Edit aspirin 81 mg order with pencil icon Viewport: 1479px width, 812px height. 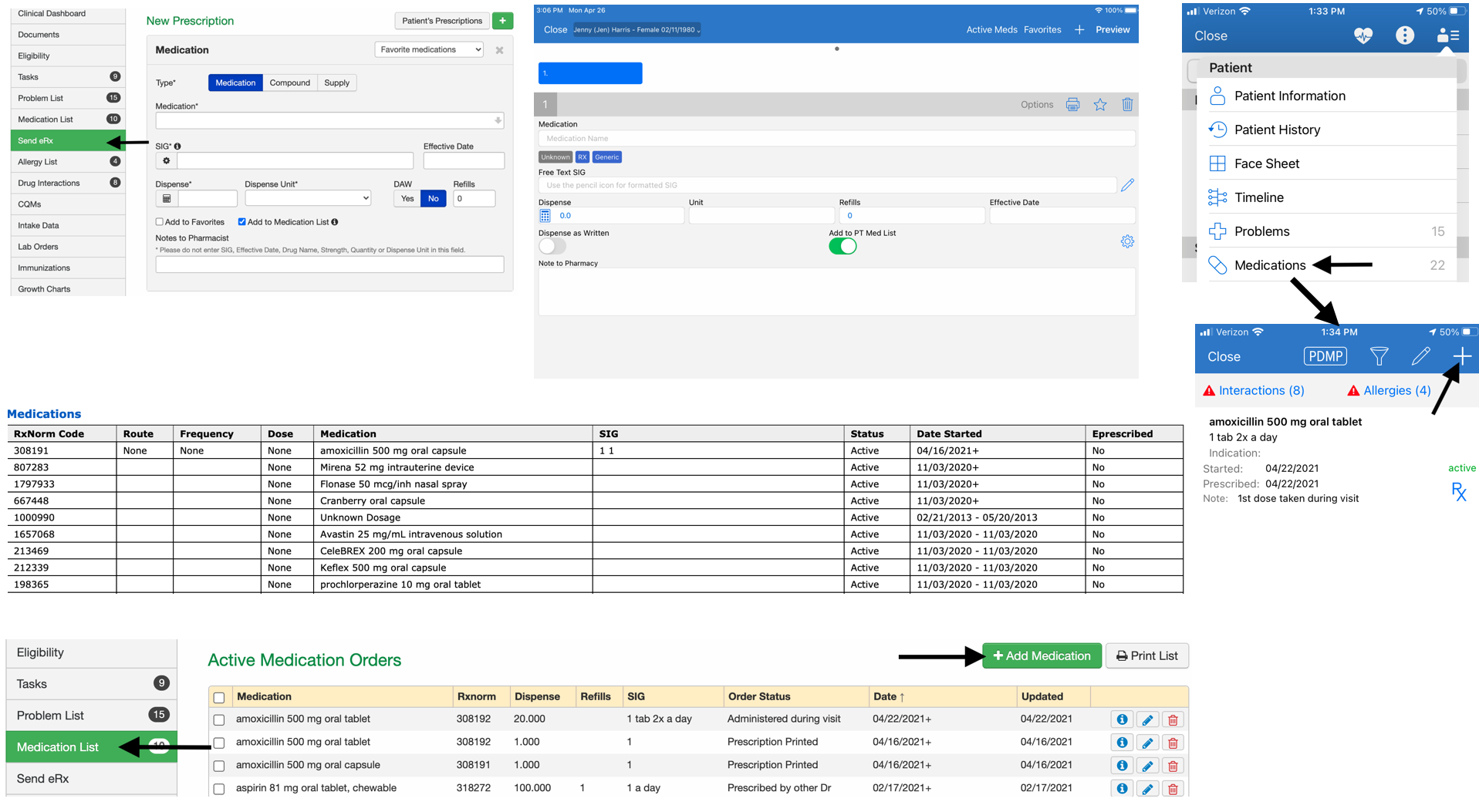click(x=1147, y=789)
